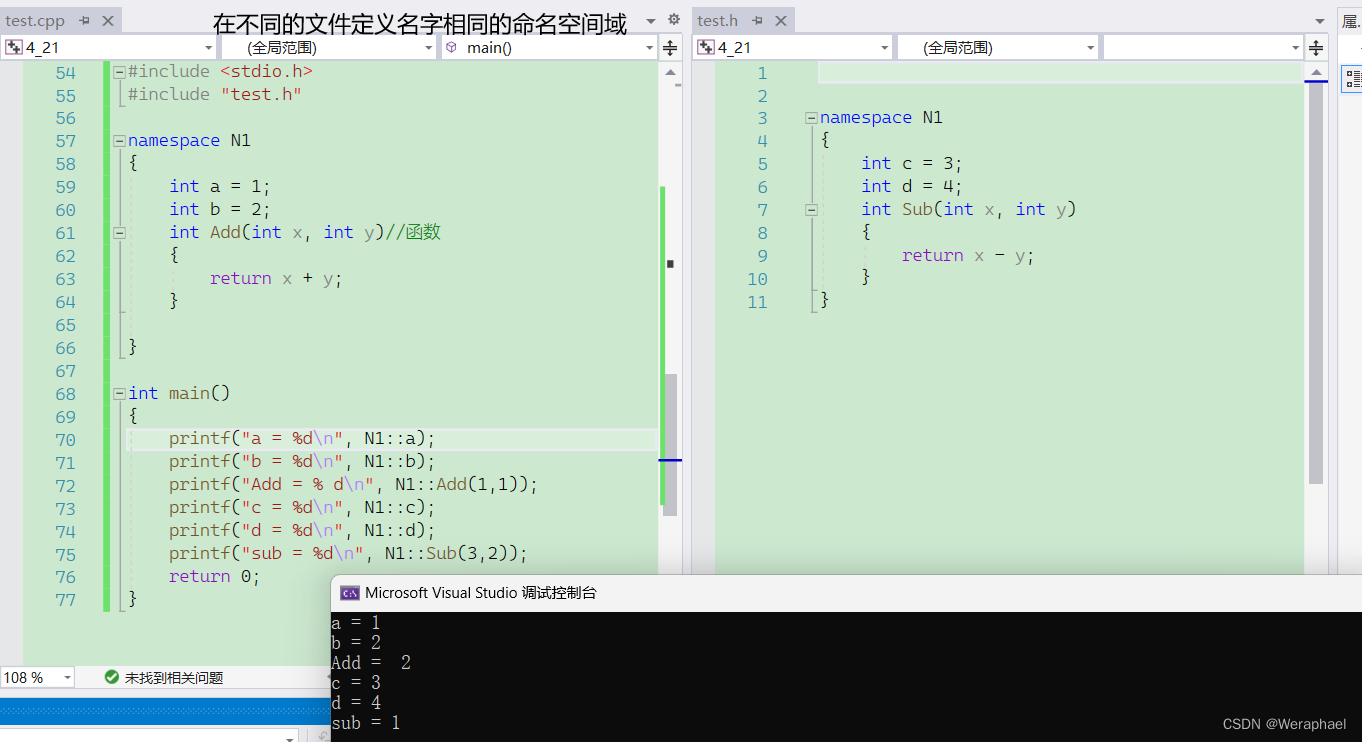Close the test.h tab
Screen dimensions: 1362x742
[781, 20]
